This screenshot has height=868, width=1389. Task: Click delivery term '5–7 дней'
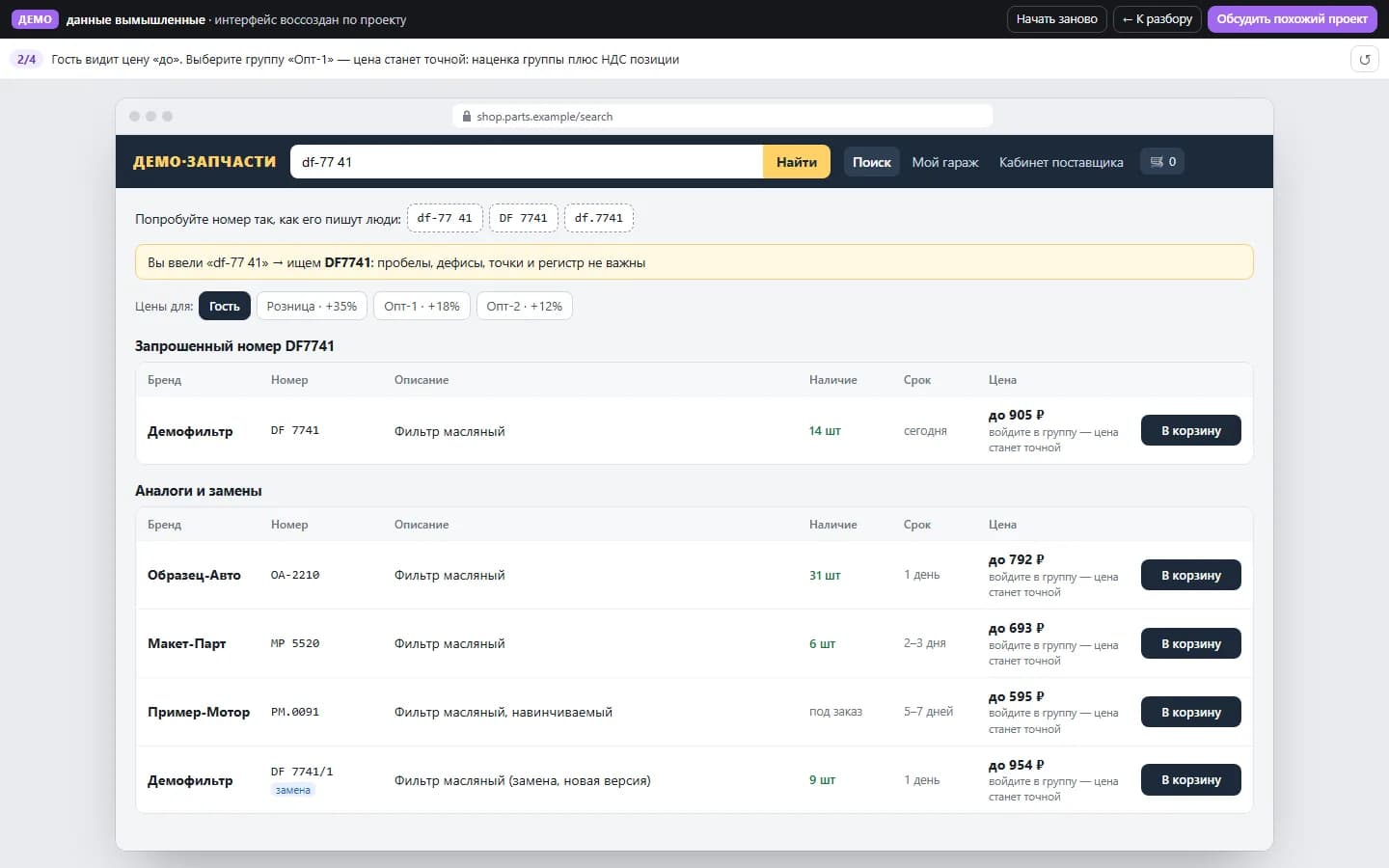928,712
